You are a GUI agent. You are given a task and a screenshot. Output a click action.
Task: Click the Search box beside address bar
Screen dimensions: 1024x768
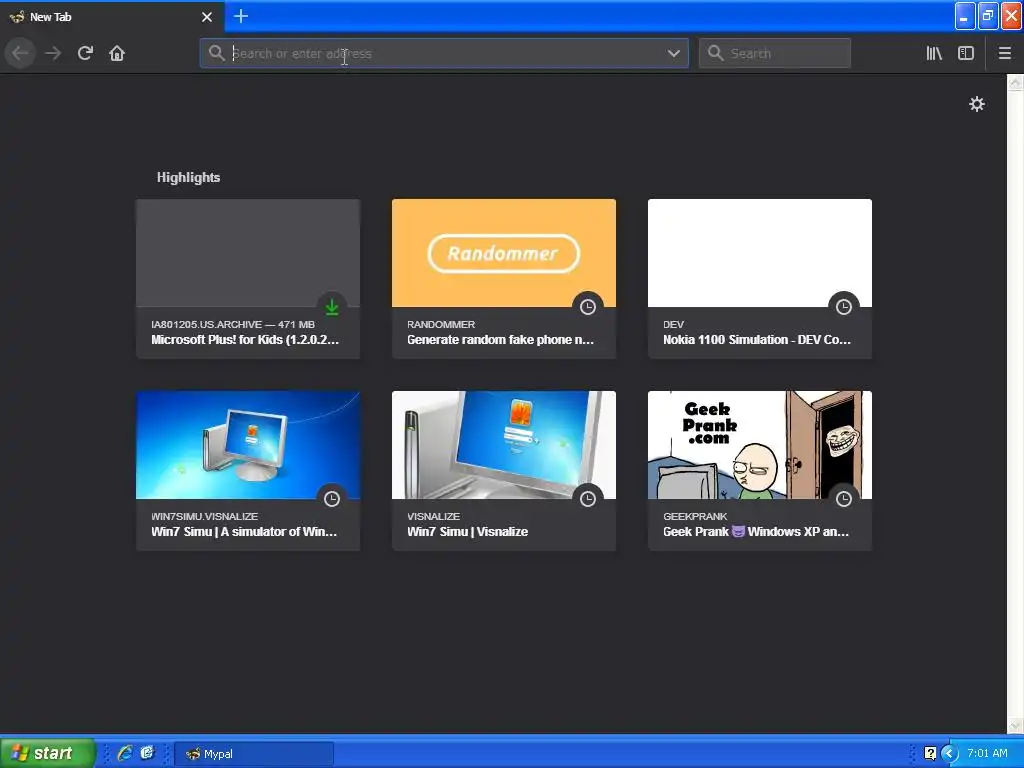[x=775, y=53]
